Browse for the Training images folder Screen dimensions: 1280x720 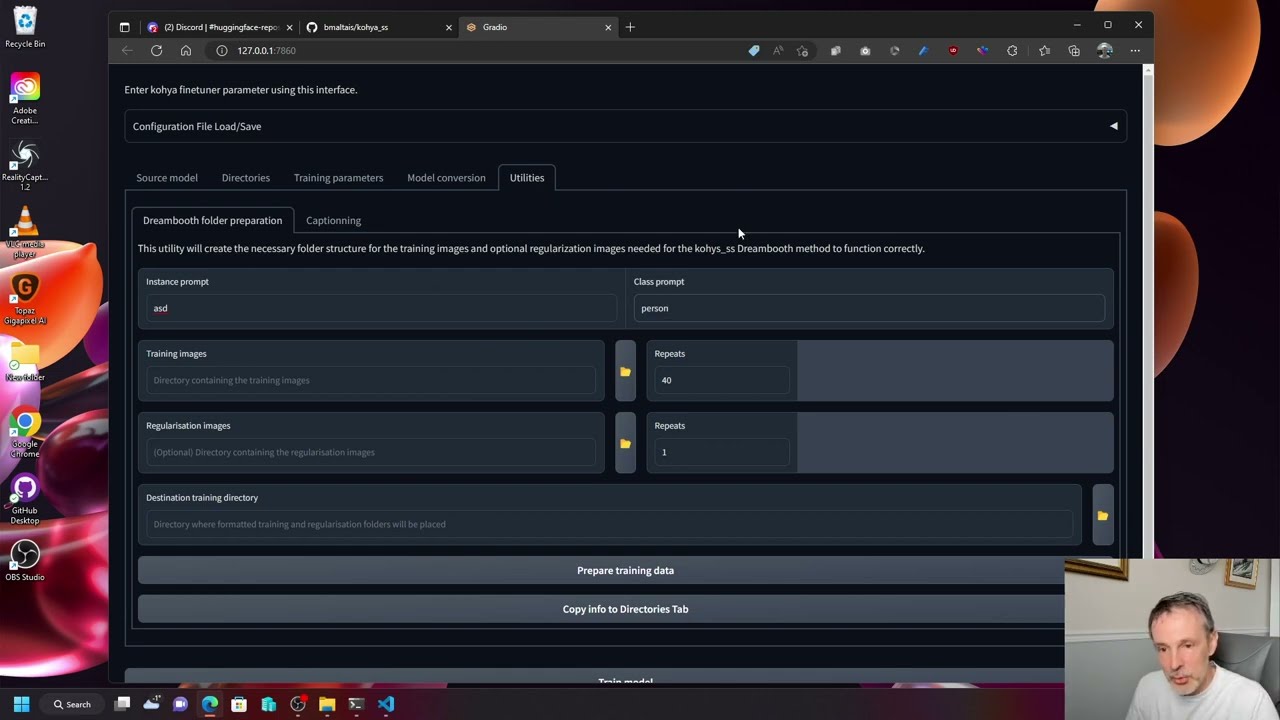(x=625, y=371)
